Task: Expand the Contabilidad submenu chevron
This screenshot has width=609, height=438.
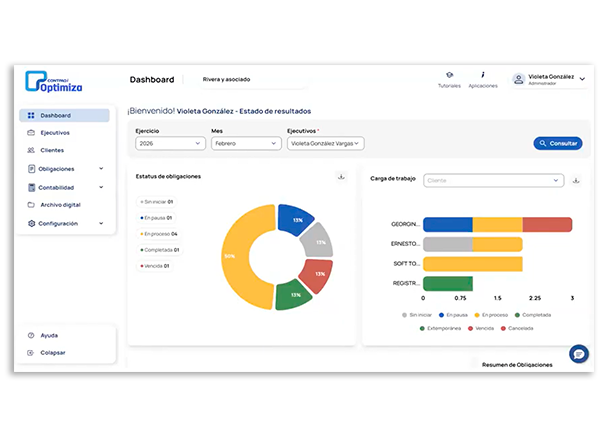Action: pyautogui.click(x=101, y=187)
